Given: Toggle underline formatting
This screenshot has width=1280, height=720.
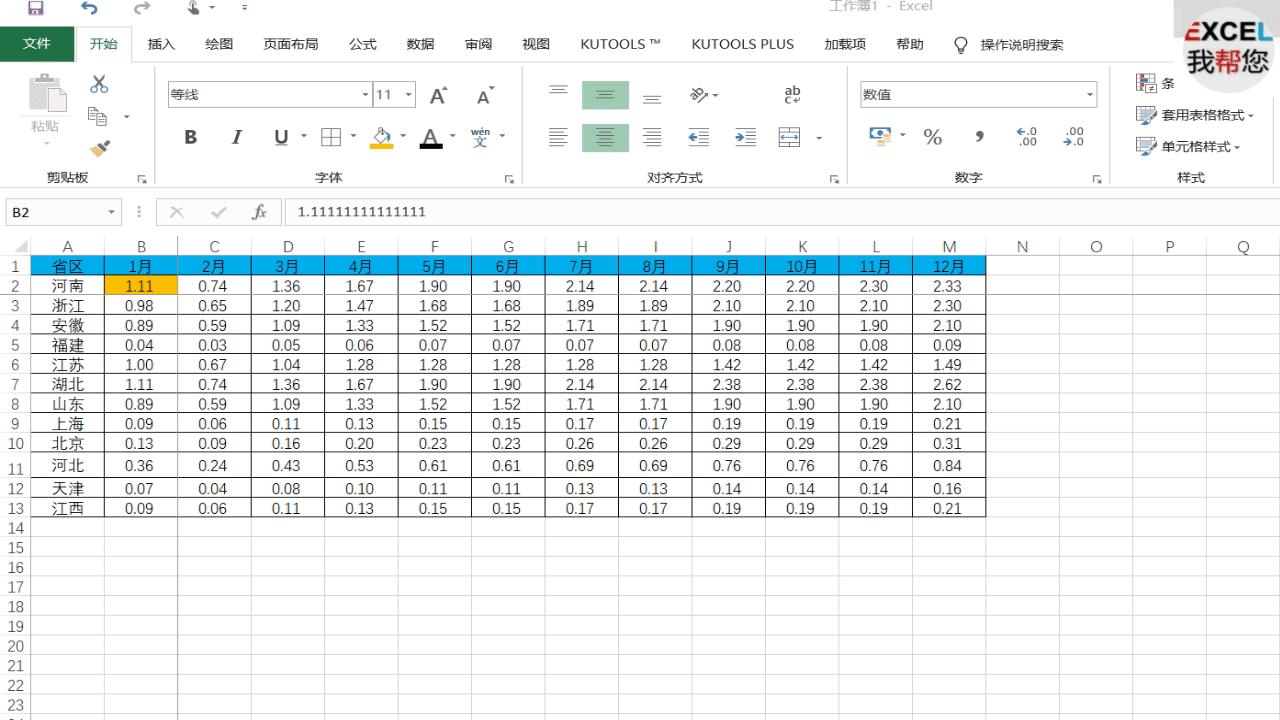Looking at the screenshot, I should click(280, 137).
